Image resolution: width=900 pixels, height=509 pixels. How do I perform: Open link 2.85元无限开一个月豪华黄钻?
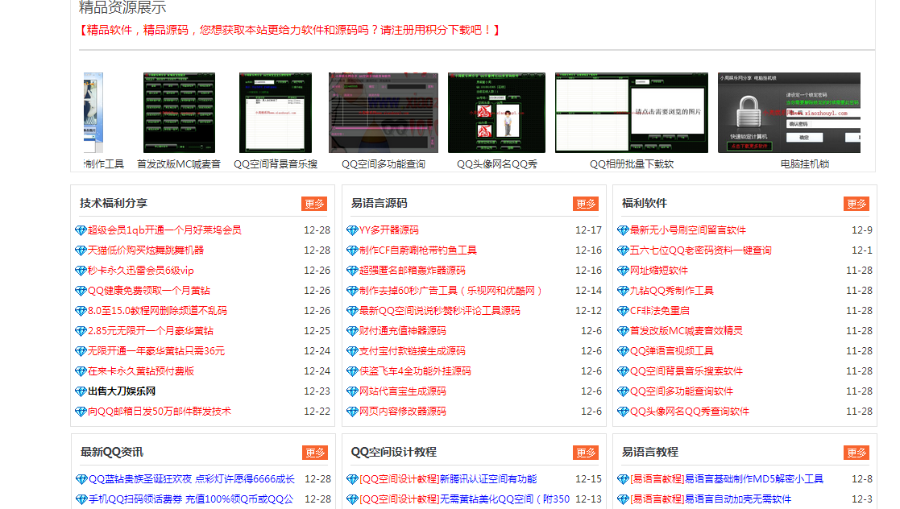tap(150, 331)
